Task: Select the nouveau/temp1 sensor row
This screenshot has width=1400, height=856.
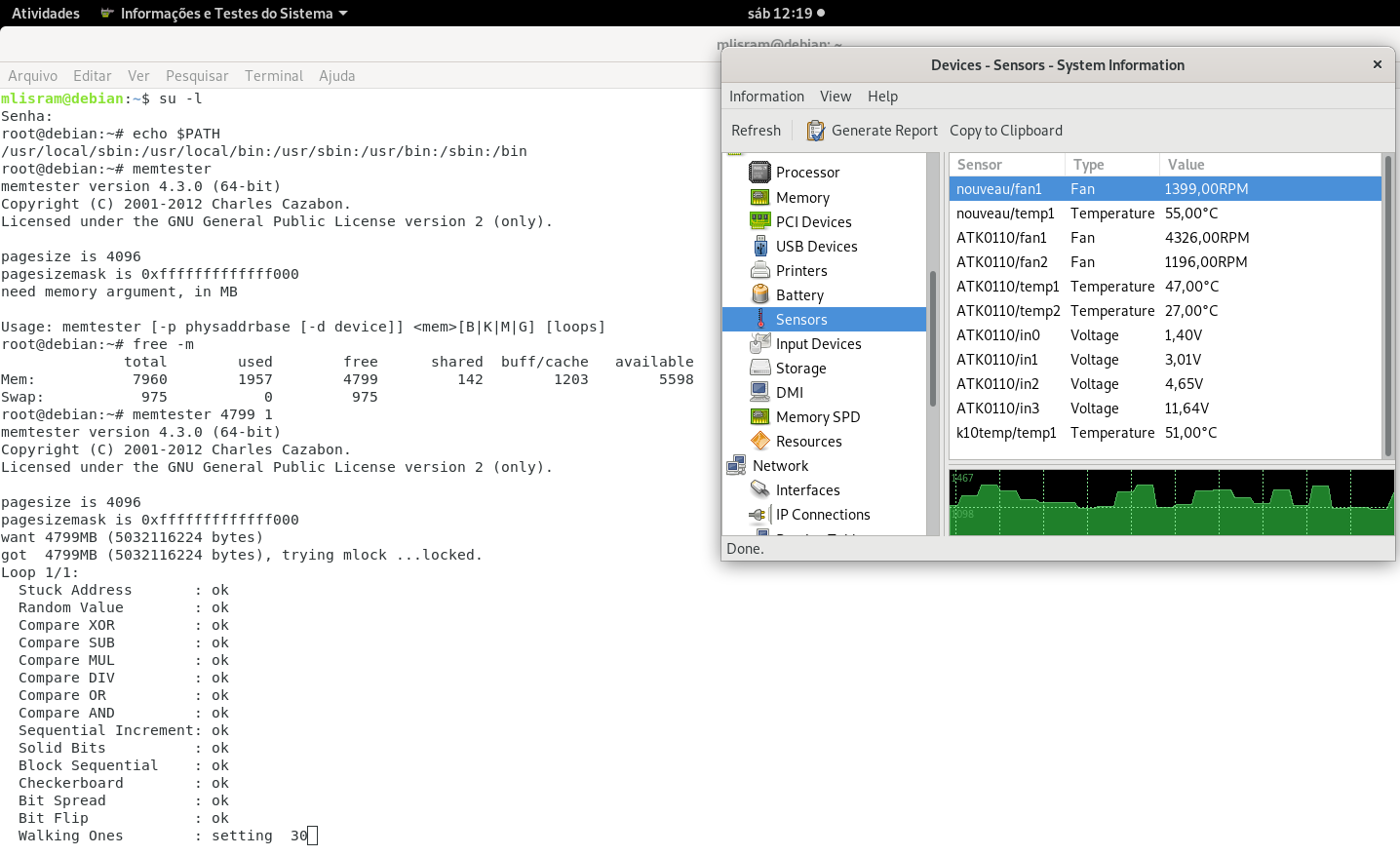Action: pyautogui.click(x=1165, y=214)
